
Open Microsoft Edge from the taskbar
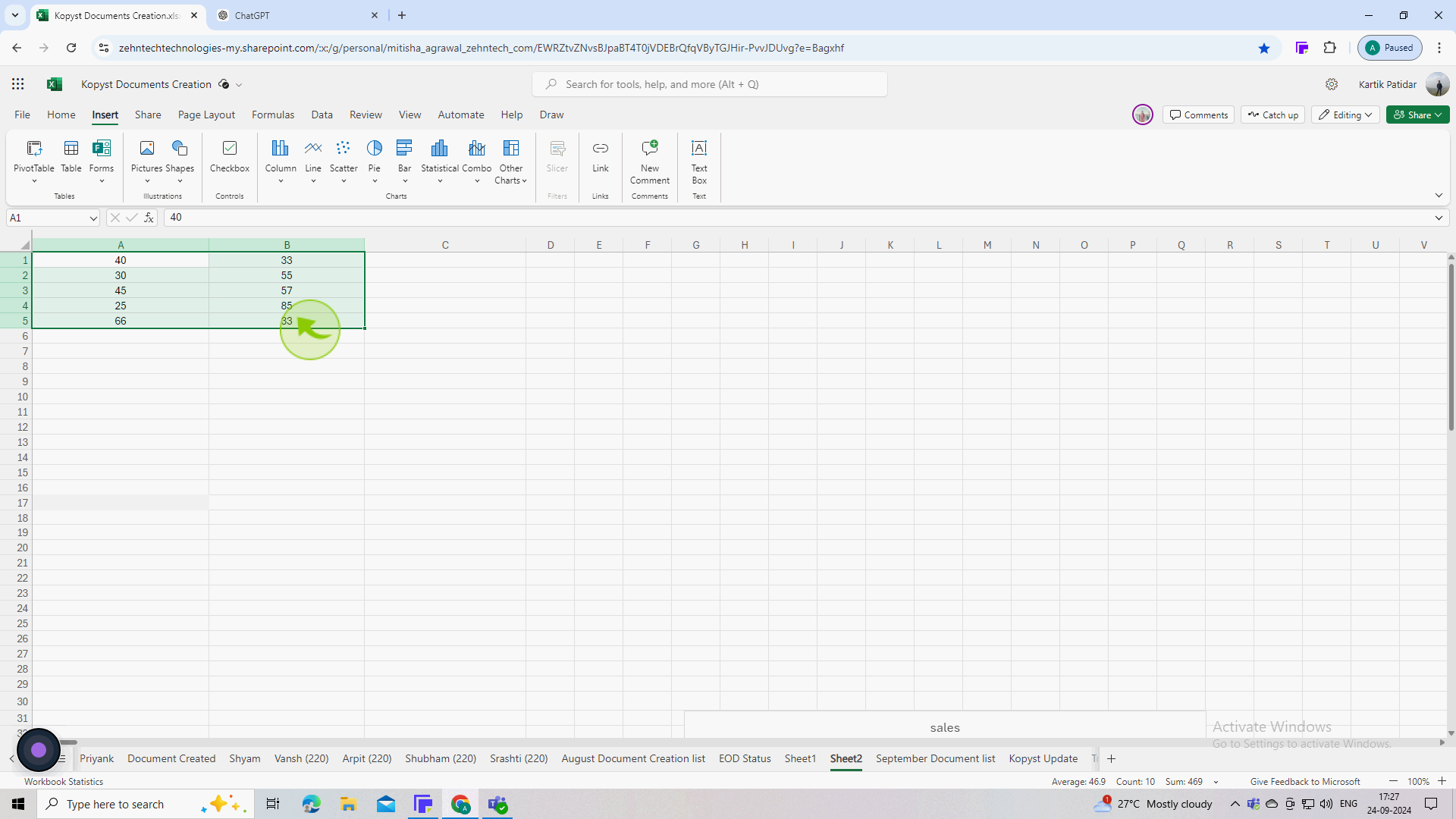coord(311,804)
